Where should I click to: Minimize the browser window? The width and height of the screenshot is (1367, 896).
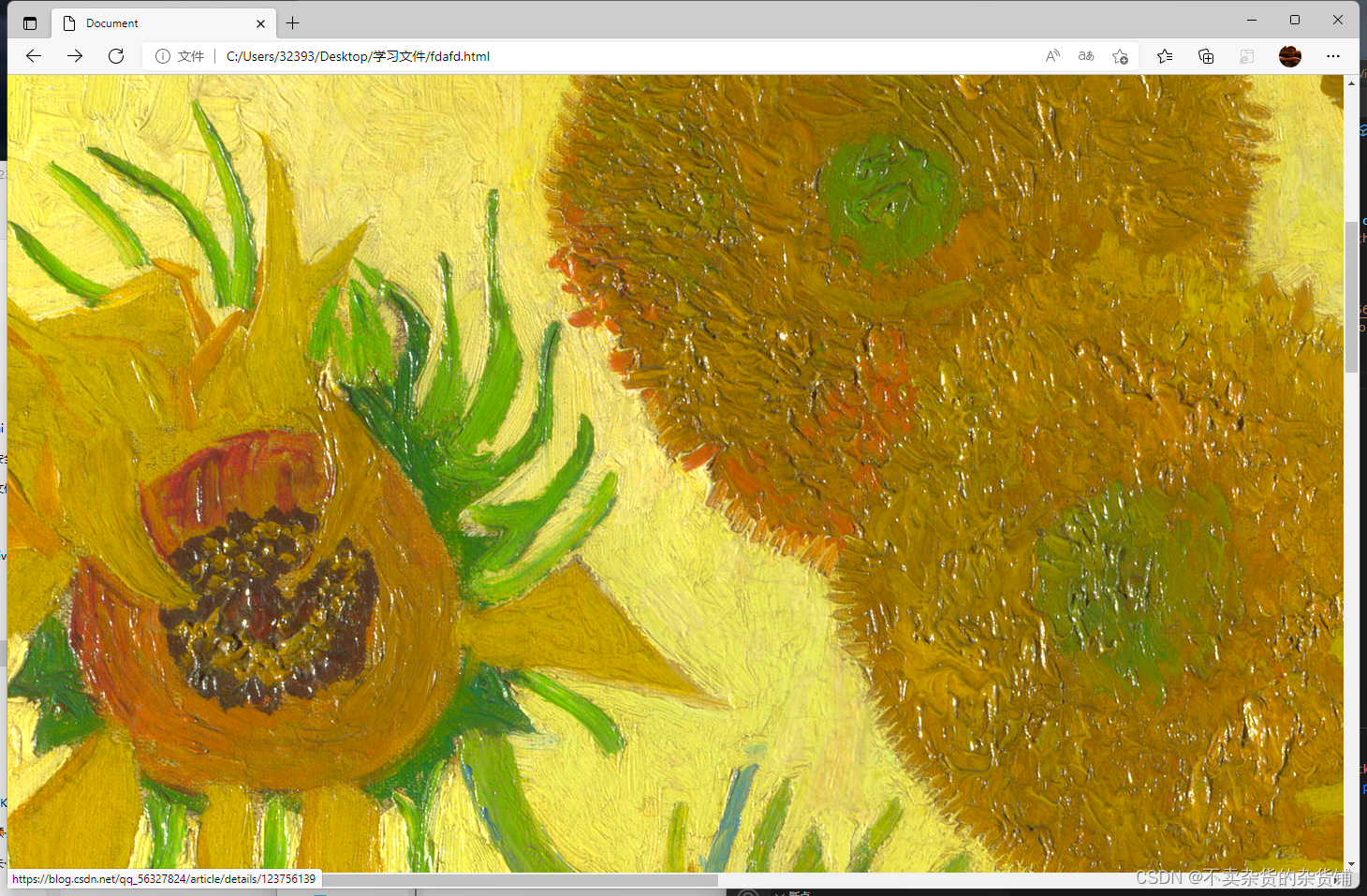[x=1252, y=20]
